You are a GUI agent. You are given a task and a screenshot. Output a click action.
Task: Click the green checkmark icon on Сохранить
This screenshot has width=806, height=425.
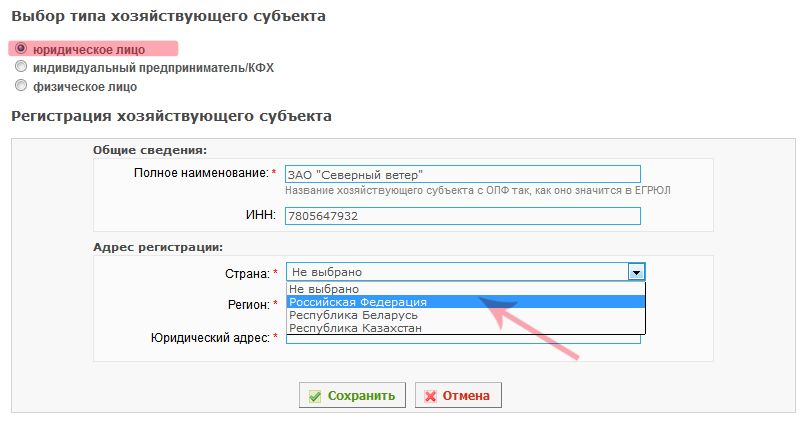pos(315,396)
